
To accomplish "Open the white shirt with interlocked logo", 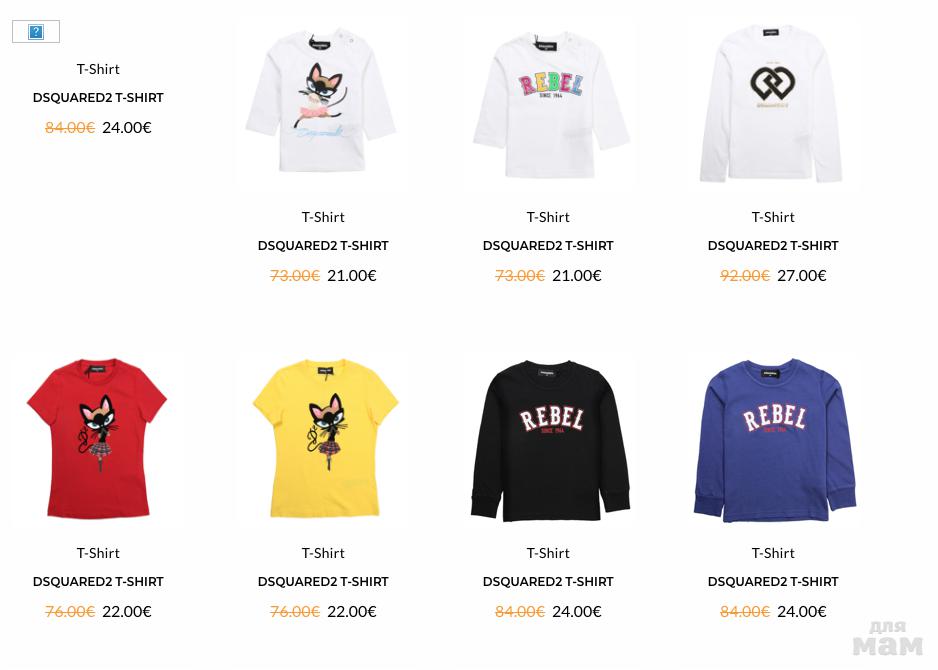I will (773, 103).
